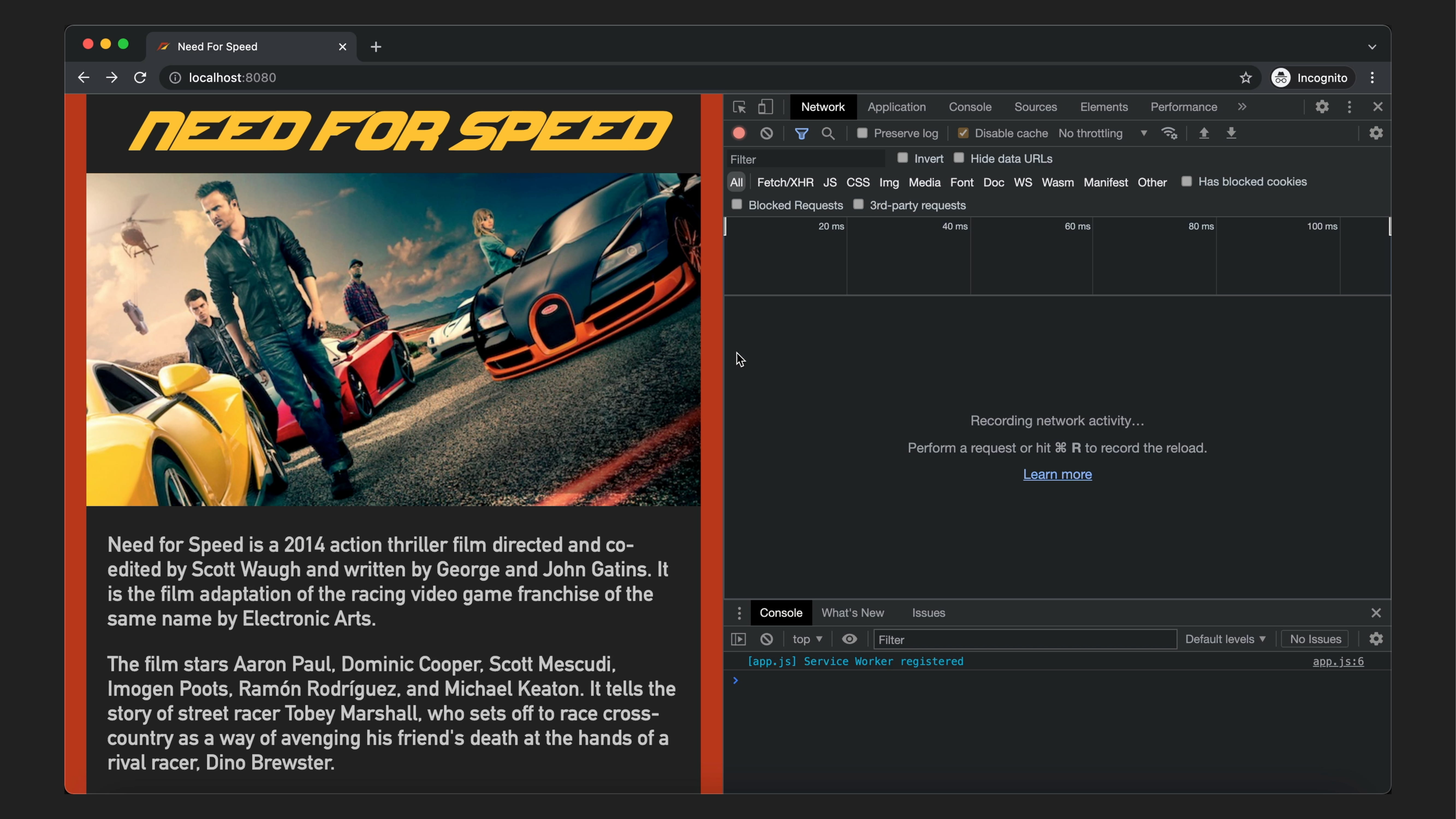Enable Blocked Requests filter
This screenshot has width=1456, height=819.
point(736,204)
